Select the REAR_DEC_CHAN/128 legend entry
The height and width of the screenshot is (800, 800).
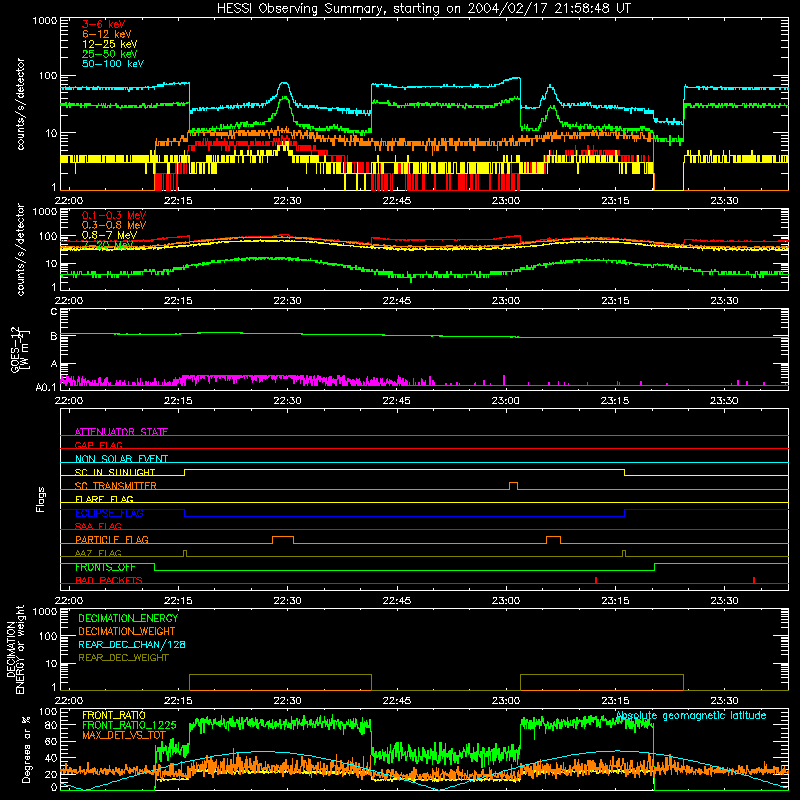pos(132,644)
